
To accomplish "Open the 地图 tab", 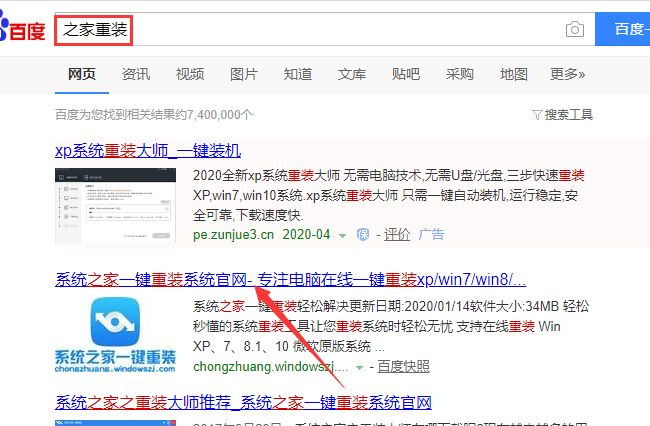I will coord(513,74).
